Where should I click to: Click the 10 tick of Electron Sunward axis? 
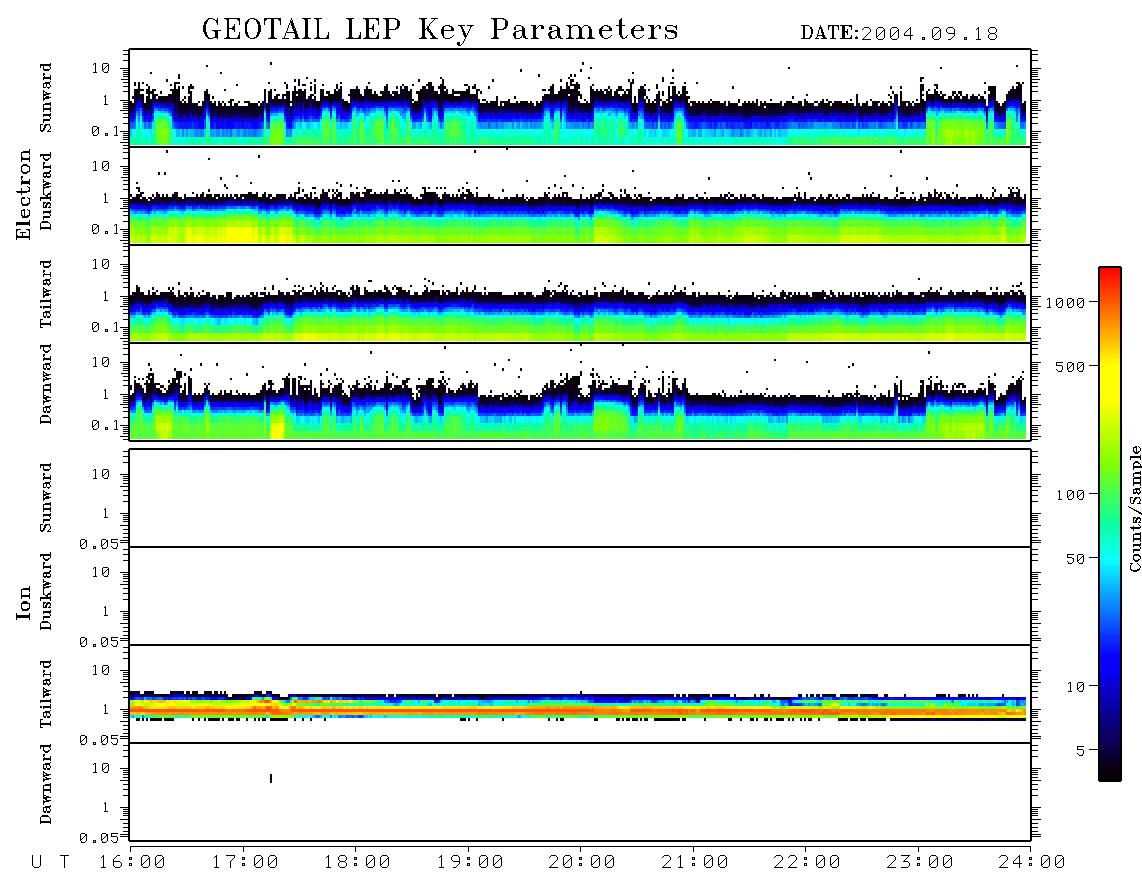click(x=101, y=68)
